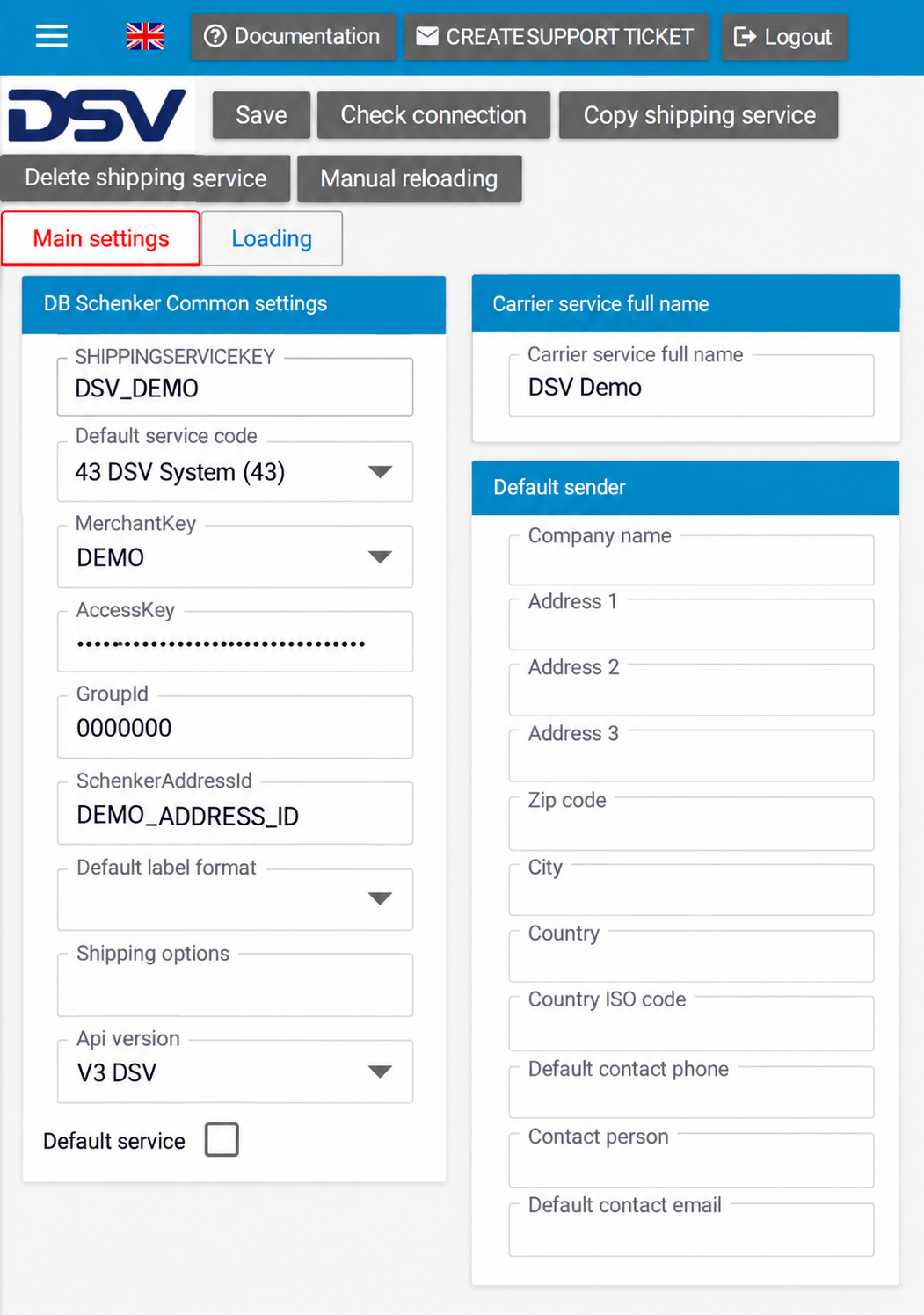Image resolution: width=924 pixels, height=1315 pixels.
Task: Open the hamburger menu
Action: [51, 36]
